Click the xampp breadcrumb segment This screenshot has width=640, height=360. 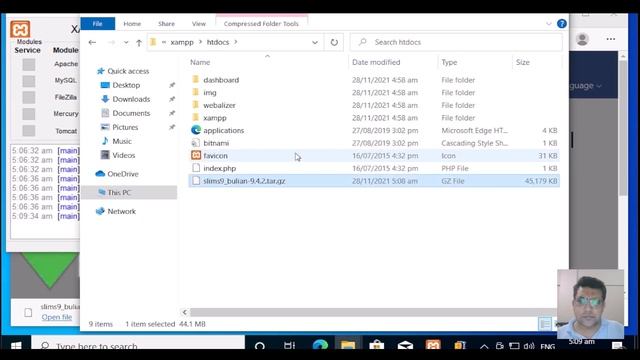(x=182, y=42)
